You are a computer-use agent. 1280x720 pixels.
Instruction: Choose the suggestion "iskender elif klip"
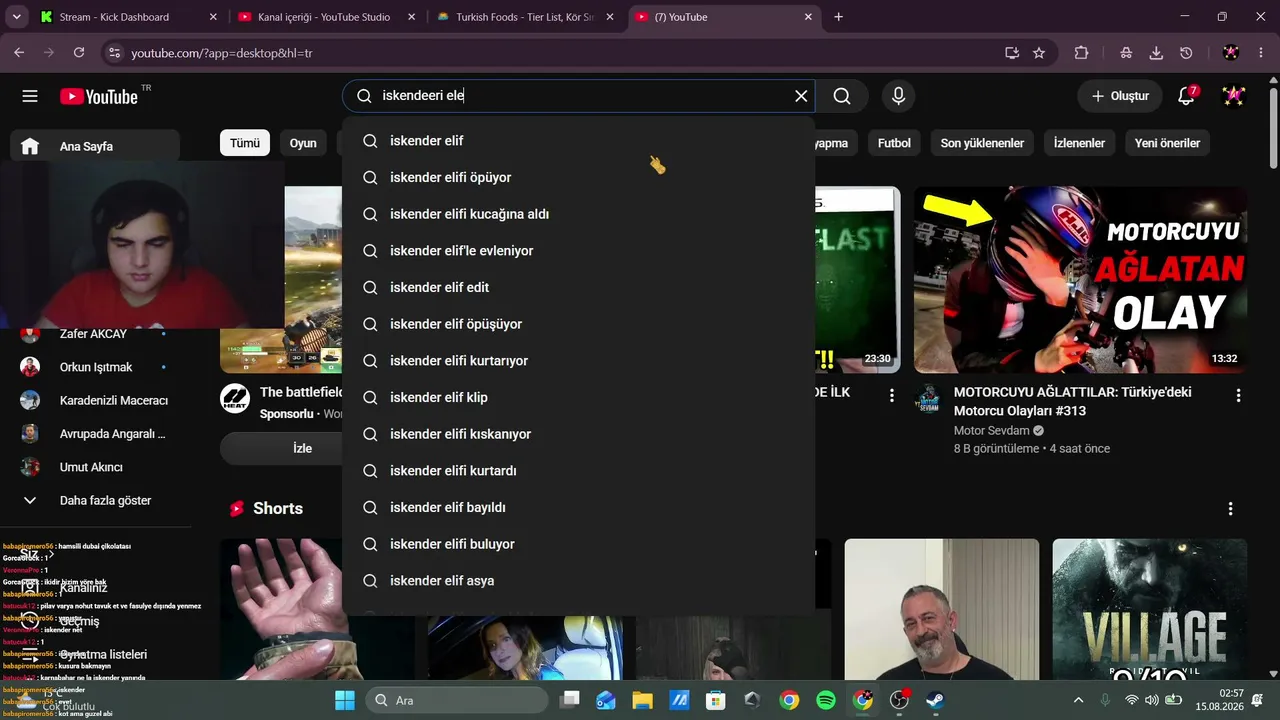pyautogui.click(x=578, y=397)
